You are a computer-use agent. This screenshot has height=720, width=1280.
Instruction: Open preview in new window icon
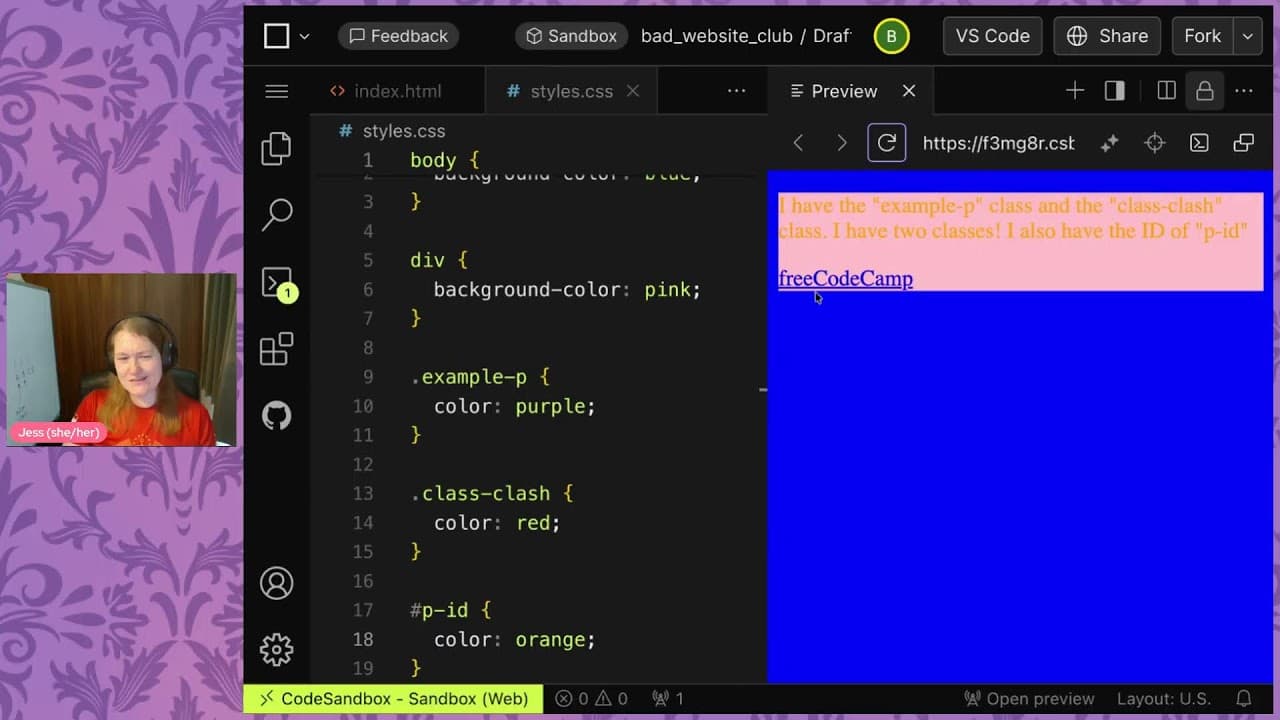point(1244,143)
